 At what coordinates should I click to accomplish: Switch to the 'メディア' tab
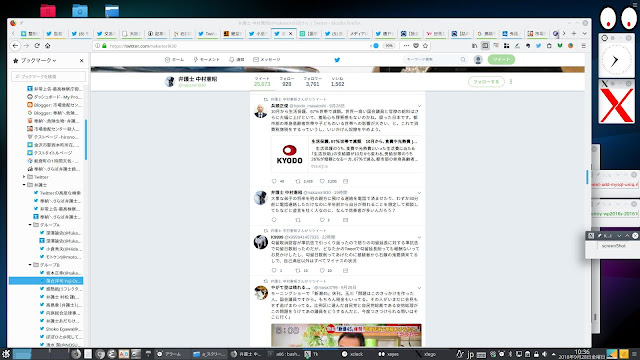tap(359, 33)
